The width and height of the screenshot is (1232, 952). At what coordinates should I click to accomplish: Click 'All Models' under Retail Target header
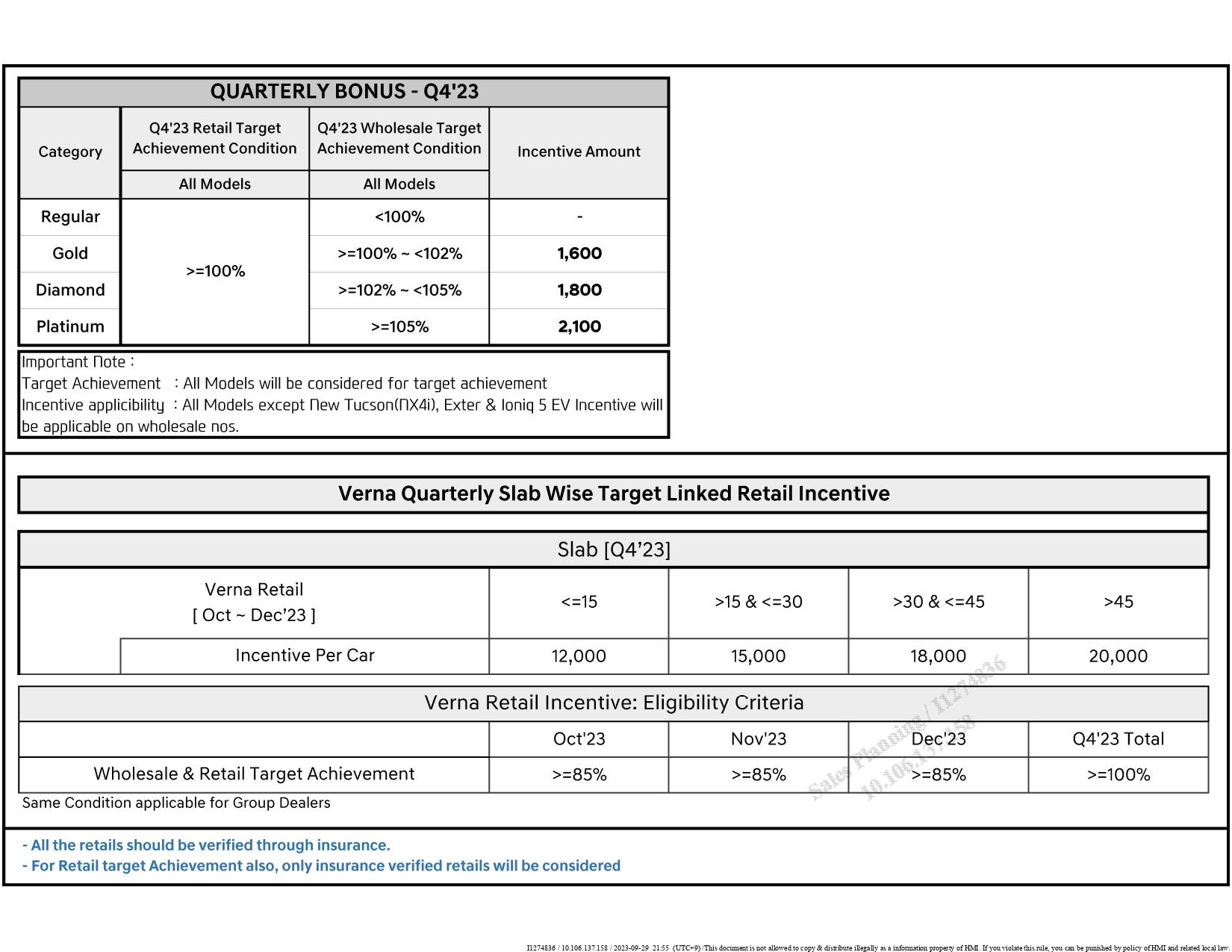(215, 184)
